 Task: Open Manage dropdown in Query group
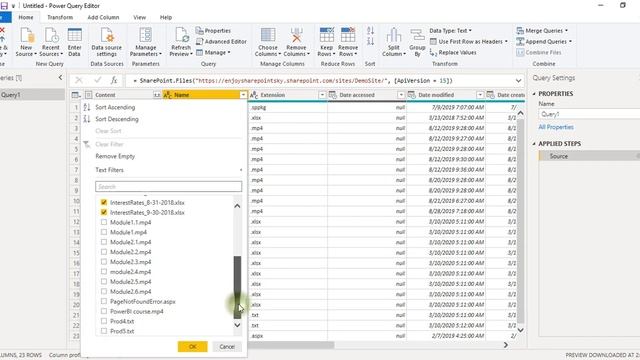coord(213,53)
